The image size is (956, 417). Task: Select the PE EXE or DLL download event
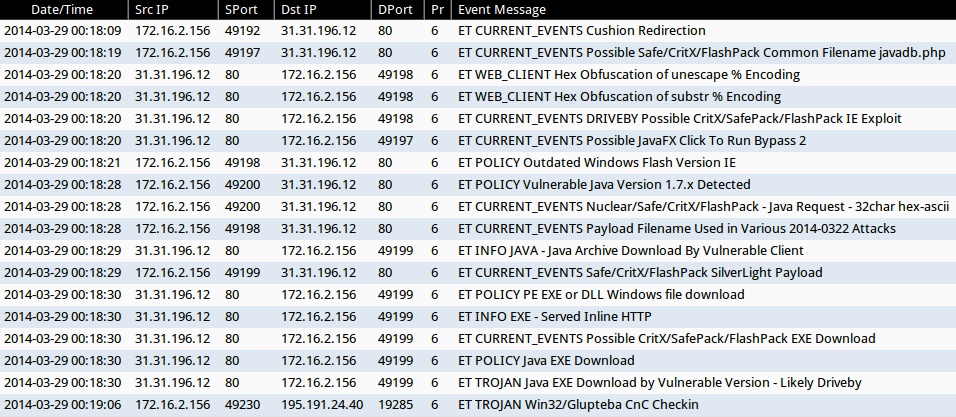pyautogui.click(x=600, y=295)
